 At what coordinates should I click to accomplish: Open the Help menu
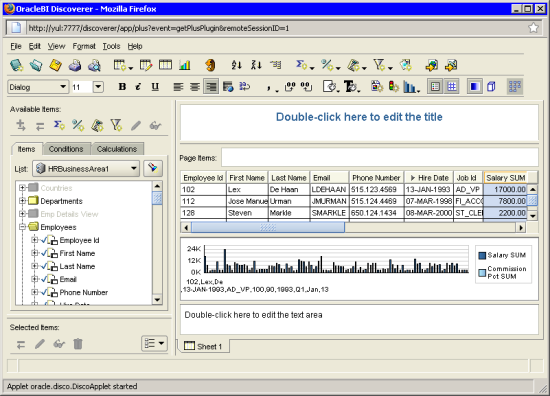135,46
